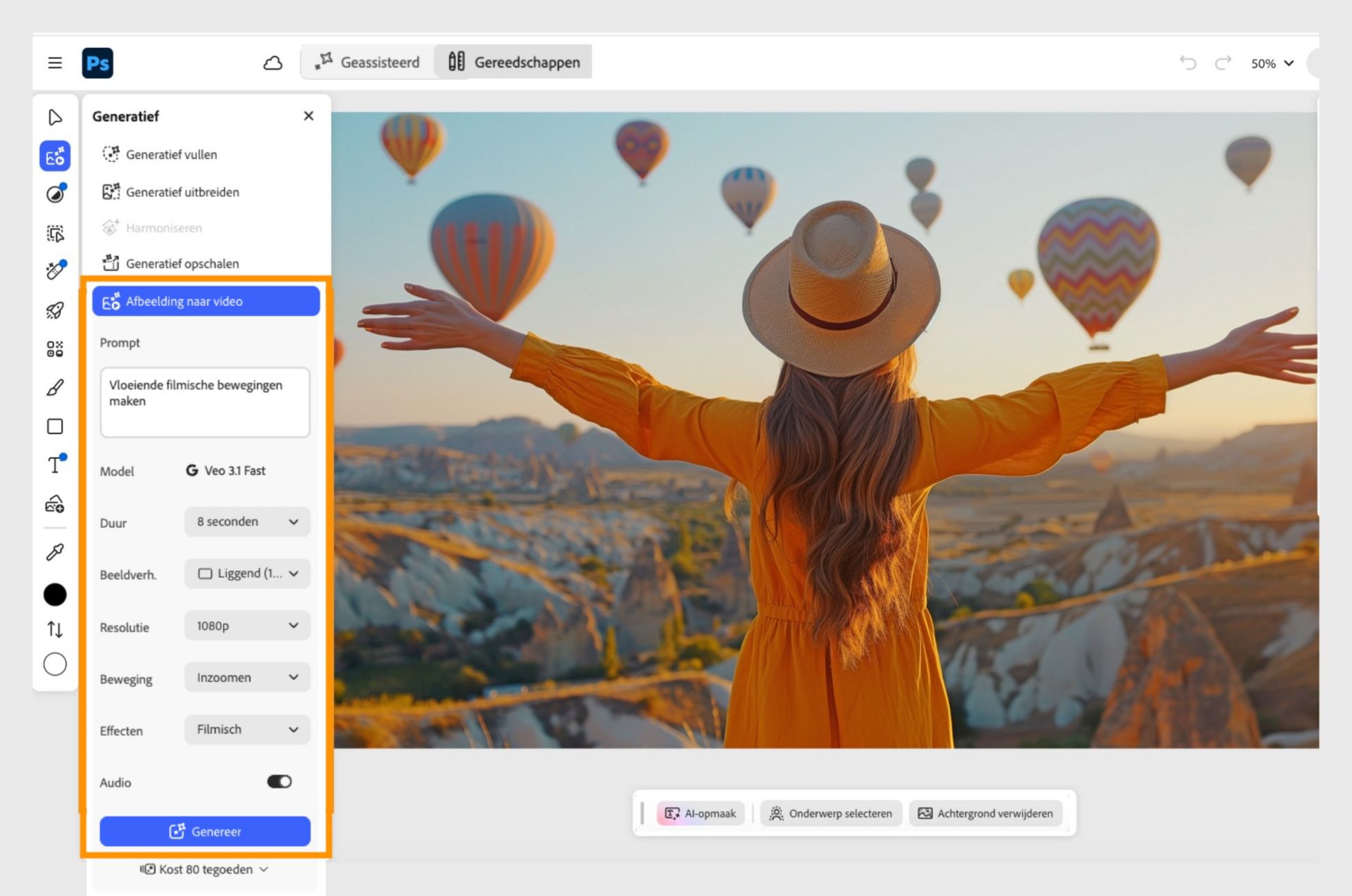
Task: Expand the Kost 80 tegoeden details
Action: point(205,869)
